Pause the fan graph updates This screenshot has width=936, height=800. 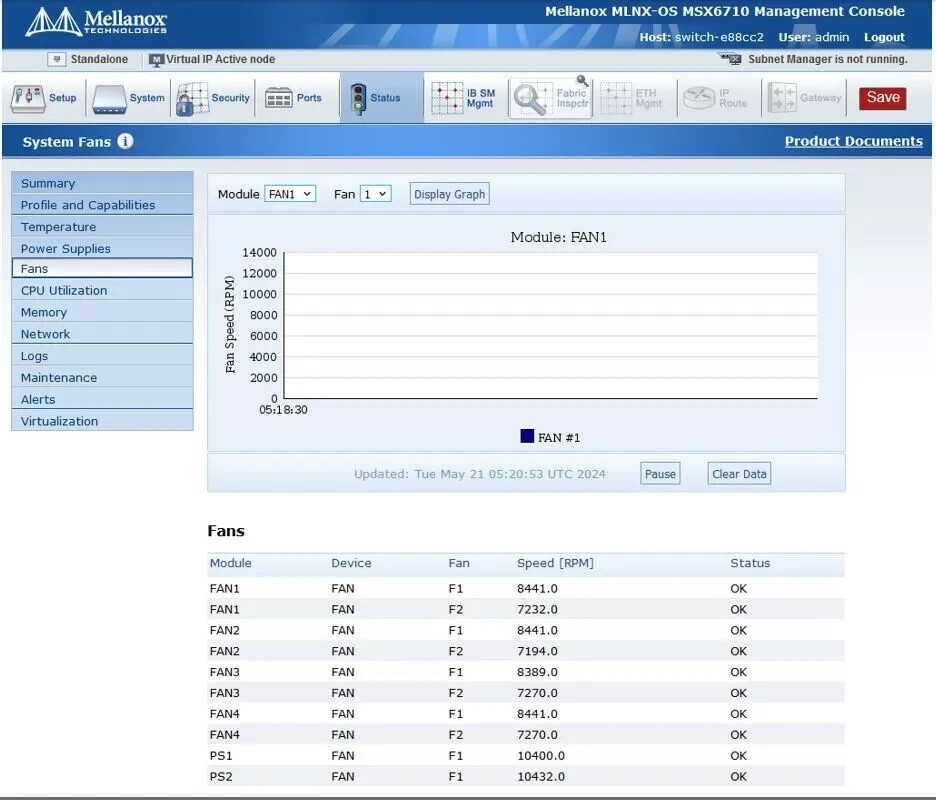point(660,474)
